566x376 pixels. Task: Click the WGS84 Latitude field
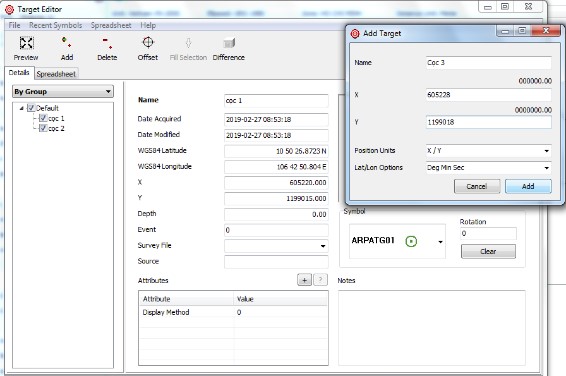276,151
